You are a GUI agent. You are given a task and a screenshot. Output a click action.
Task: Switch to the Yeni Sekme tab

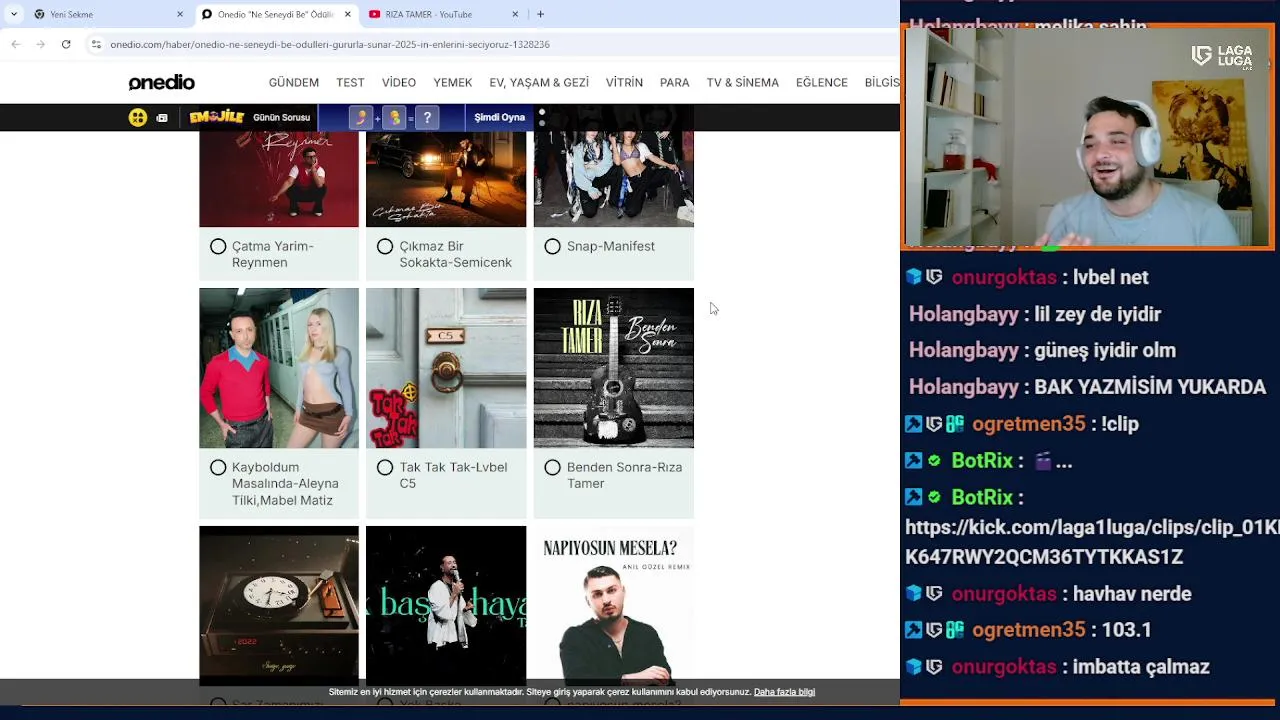coord(108,14)
